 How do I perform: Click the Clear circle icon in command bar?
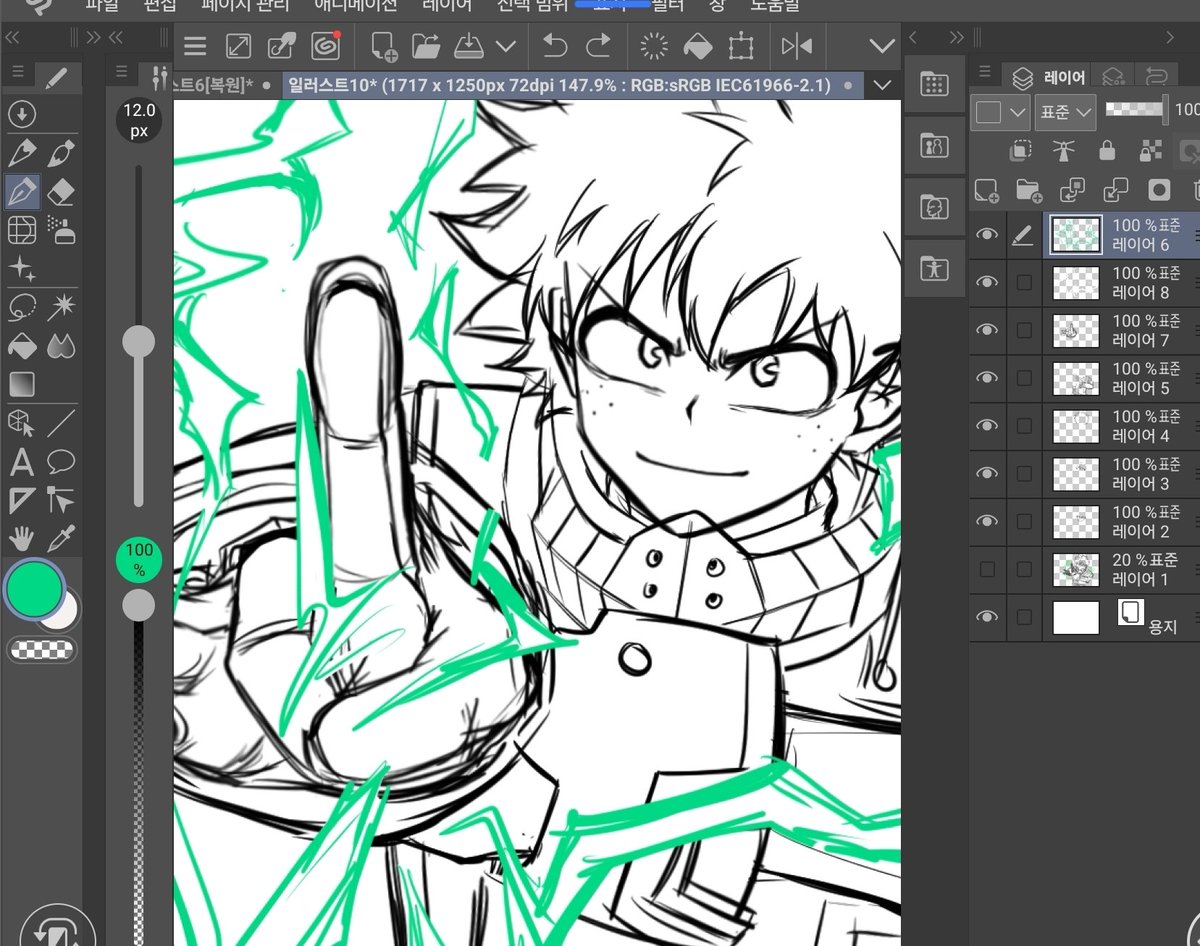(x=654, y=46)
